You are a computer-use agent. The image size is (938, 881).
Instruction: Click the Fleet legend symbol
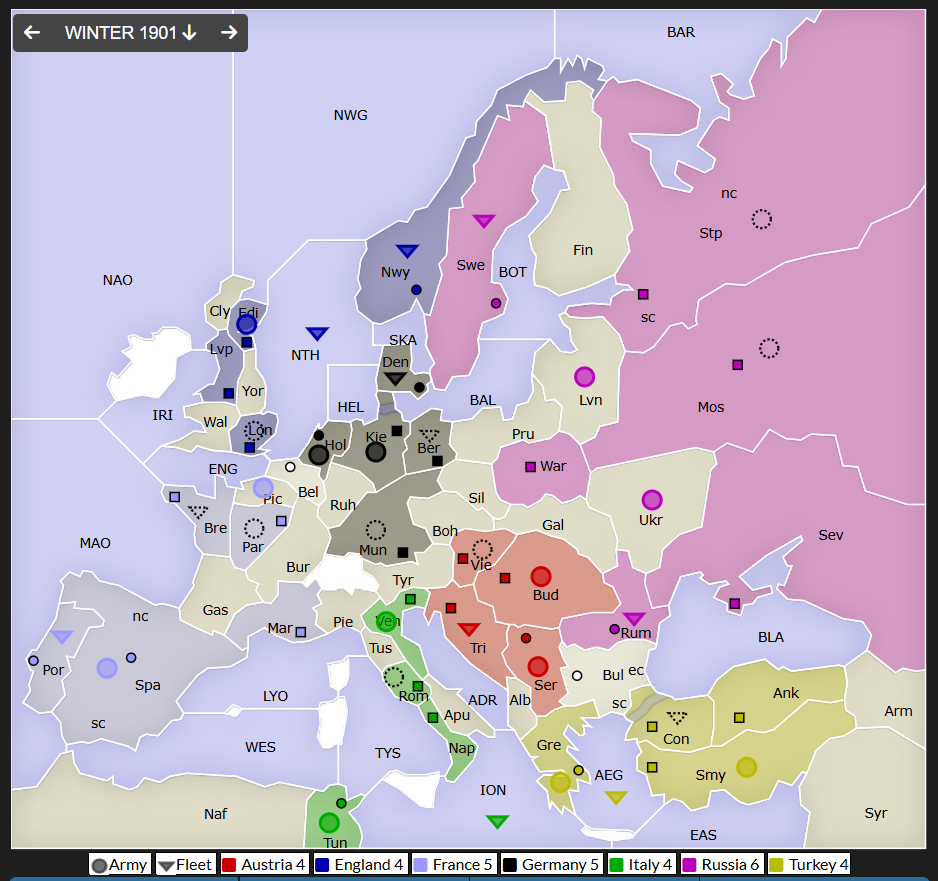(x=166, y=865)
